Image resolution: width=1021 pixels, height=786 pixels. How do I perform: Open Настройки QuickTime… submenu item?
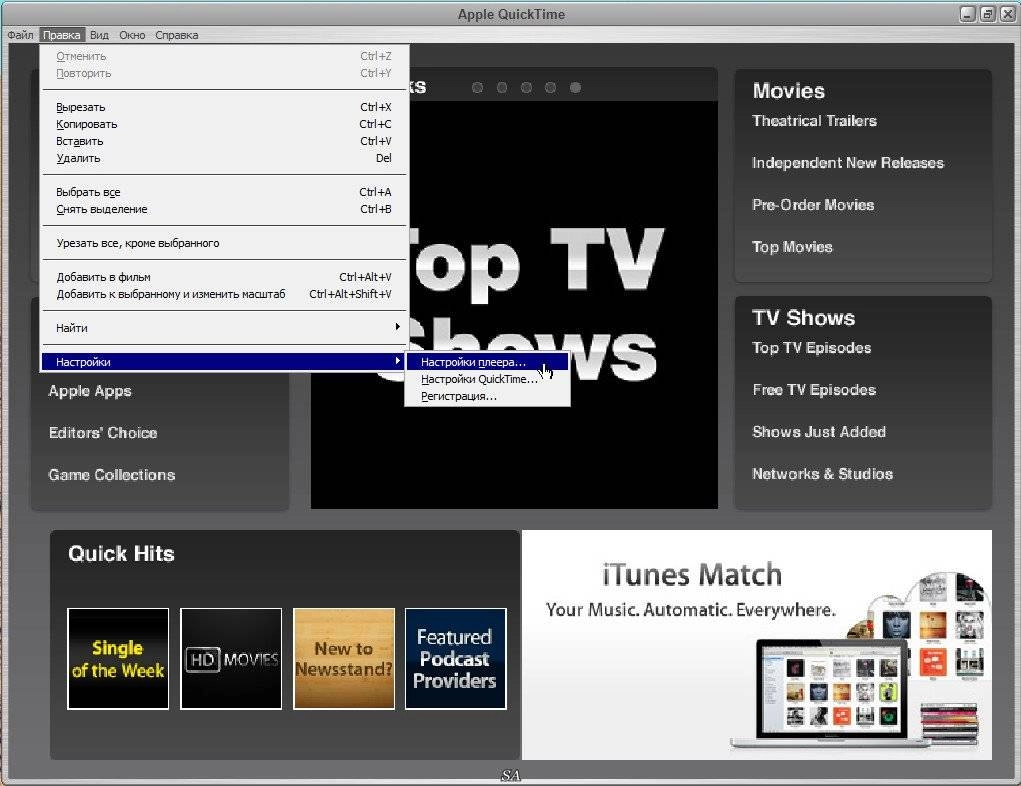487,379
